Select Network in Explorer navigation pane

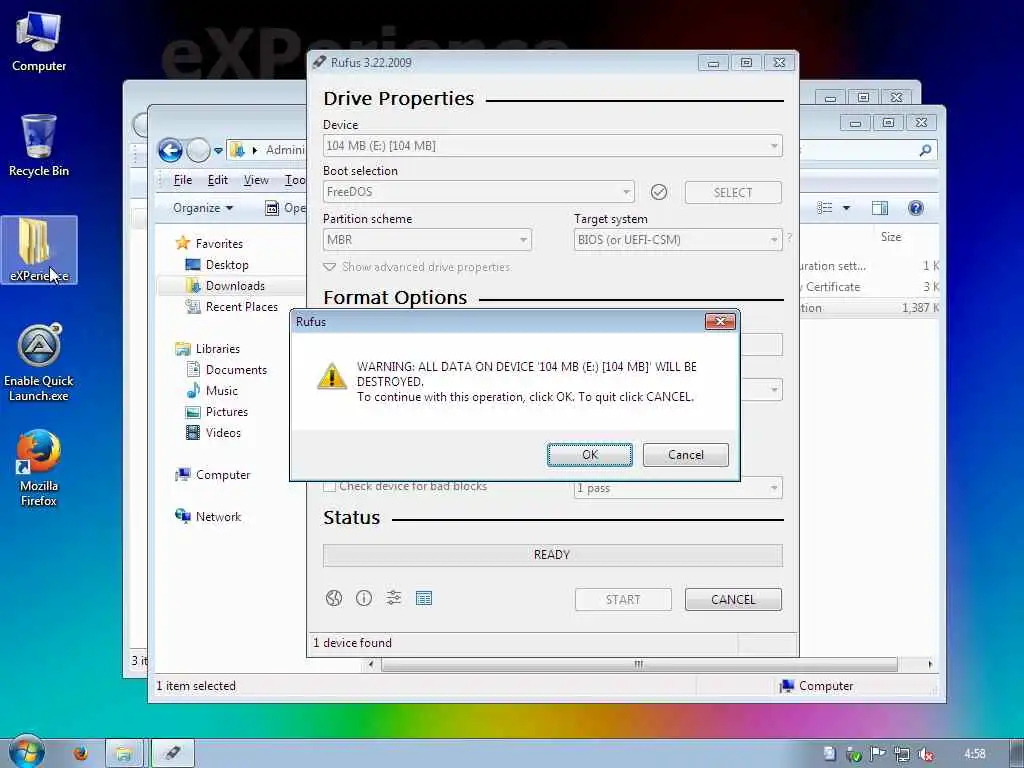tap(208, 517)
